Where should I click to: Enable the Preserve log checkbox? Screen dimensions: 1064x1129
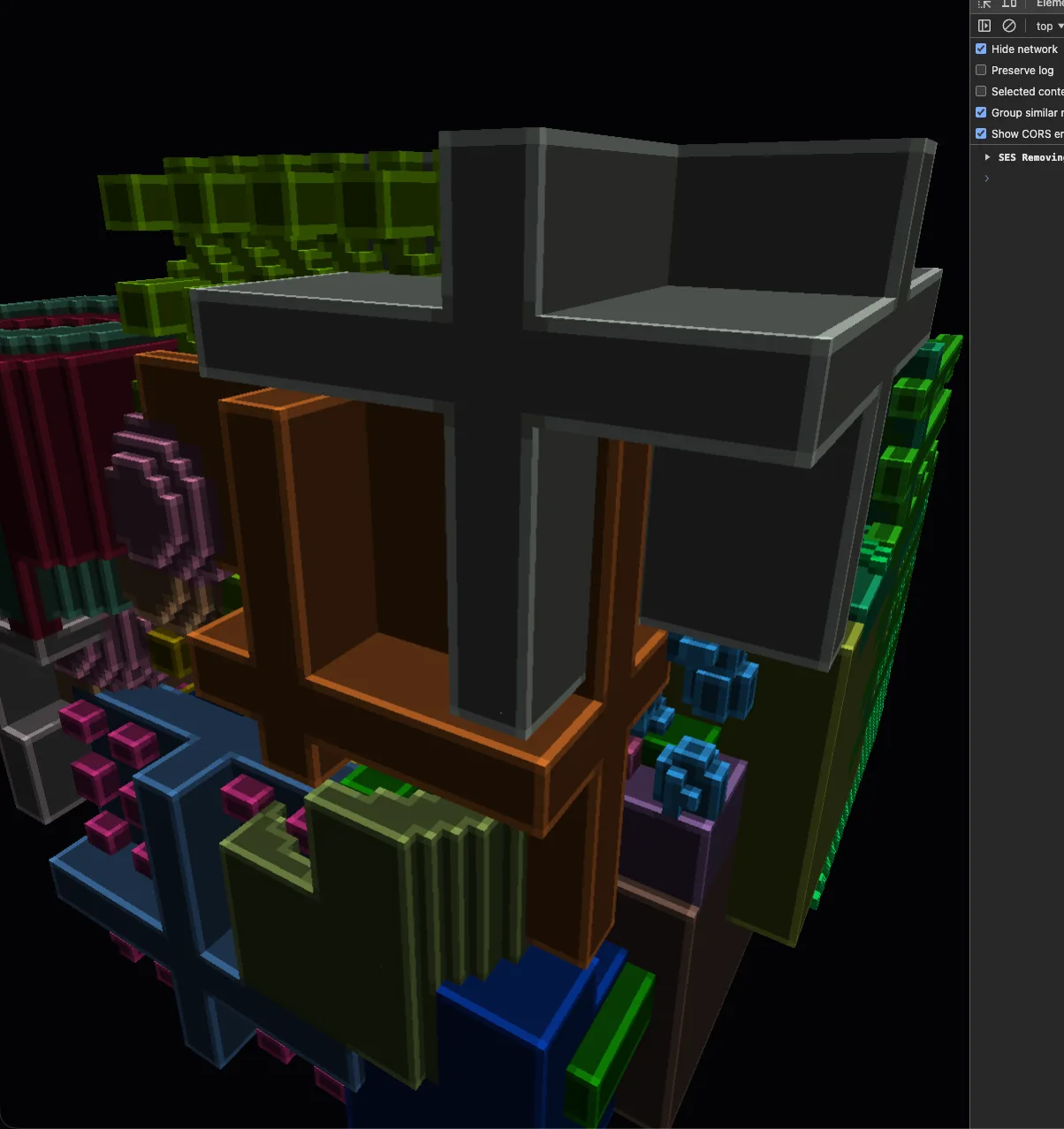coord(981,70)
